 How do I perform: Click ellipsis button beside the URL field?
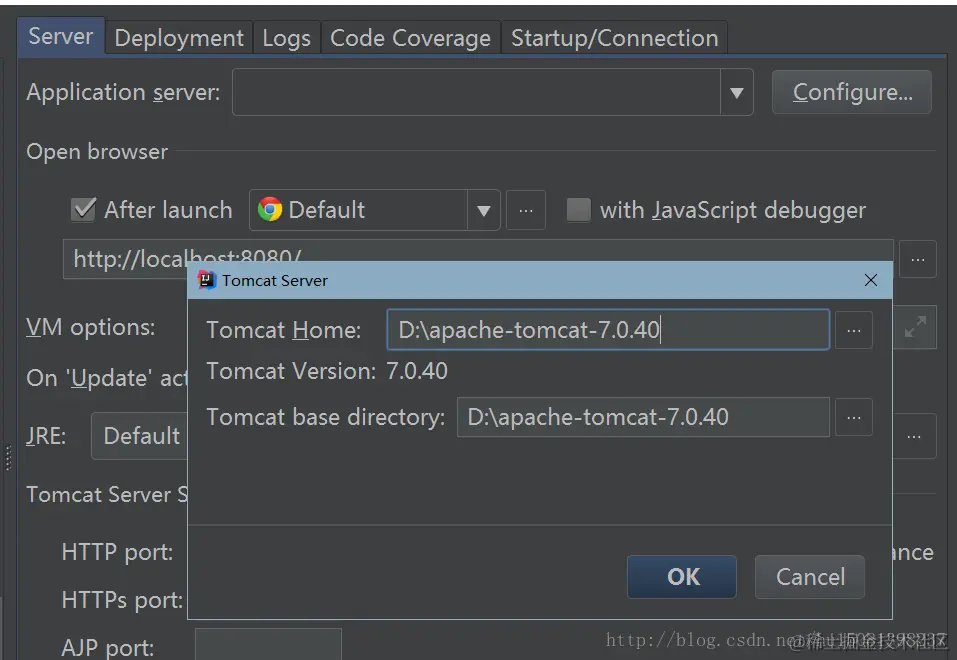pyautogui.click(x=917, y=259)
